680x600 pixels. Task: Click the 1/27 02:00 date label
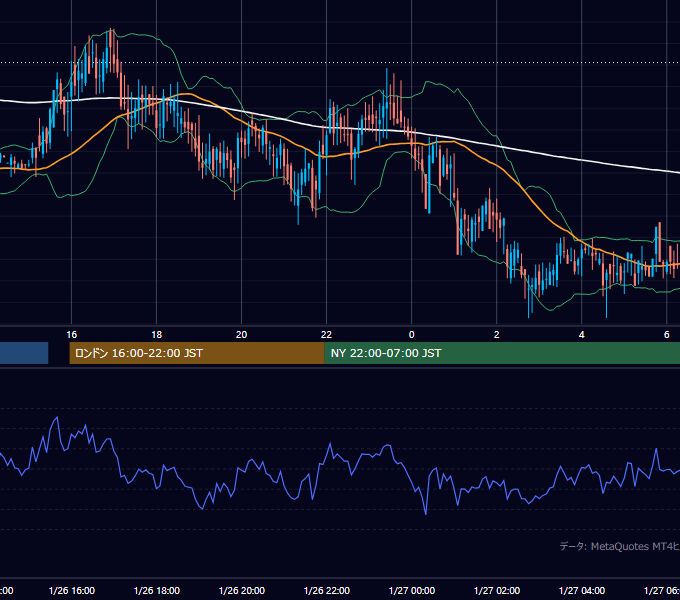tap(497, 591)
